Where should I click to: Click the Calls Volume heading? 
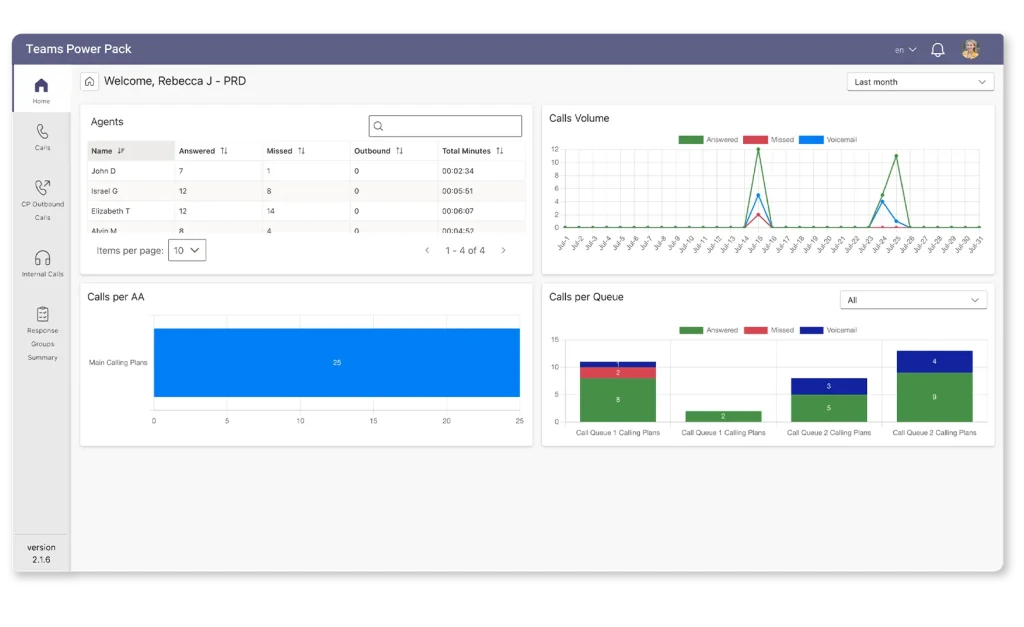coord(579,118)
